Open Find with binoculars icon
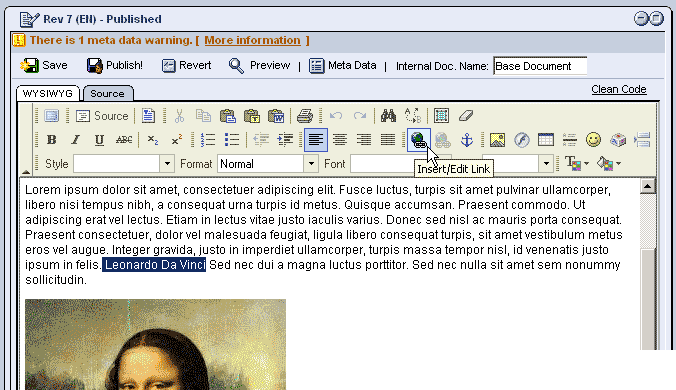The width and height of the screenshot is (676, 390). click(x=388, y=116)
